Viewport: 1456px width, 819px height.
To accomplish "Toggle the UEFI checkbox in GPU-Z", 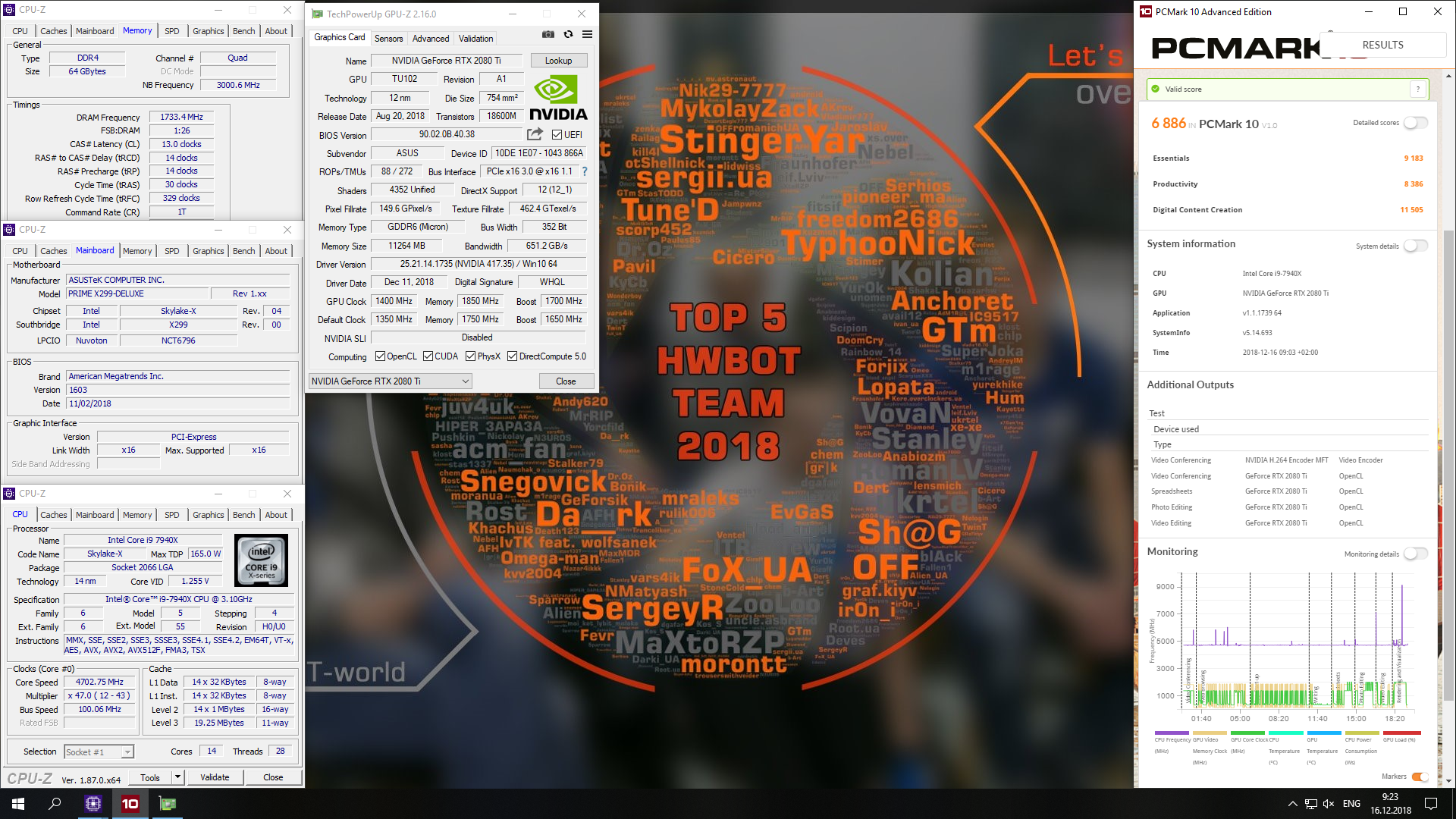I will click(x=557, y=135).
